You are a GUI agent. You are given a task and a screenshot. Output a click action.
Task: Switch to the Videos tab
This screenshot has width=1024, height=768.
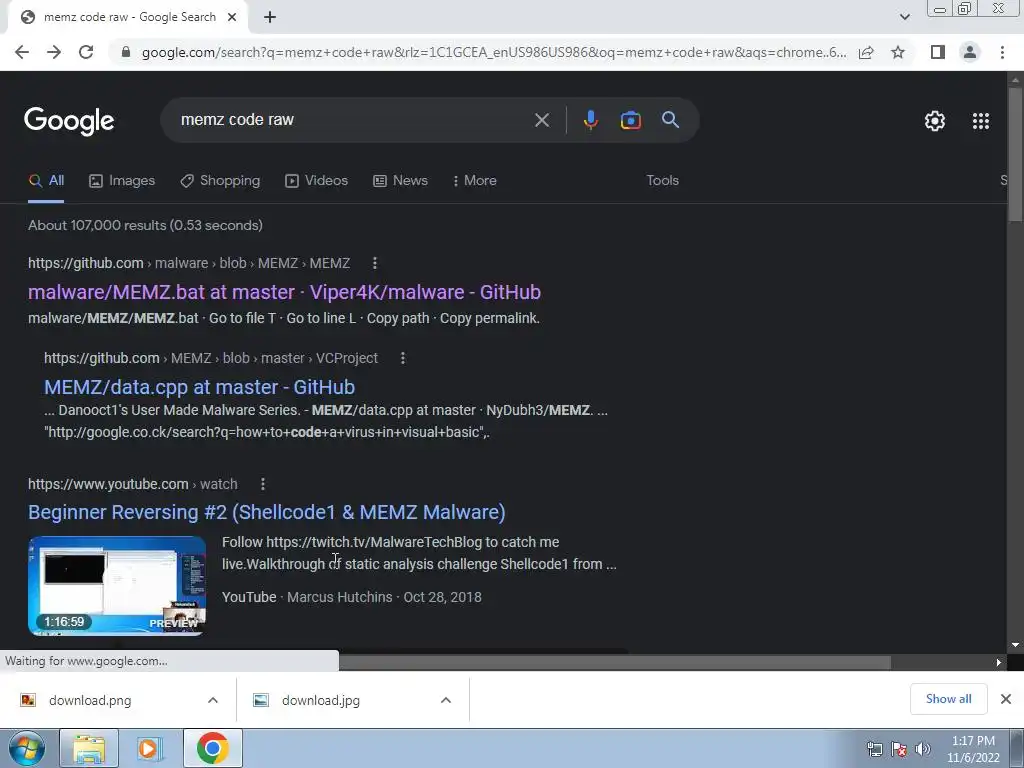(x=317, y=181)
